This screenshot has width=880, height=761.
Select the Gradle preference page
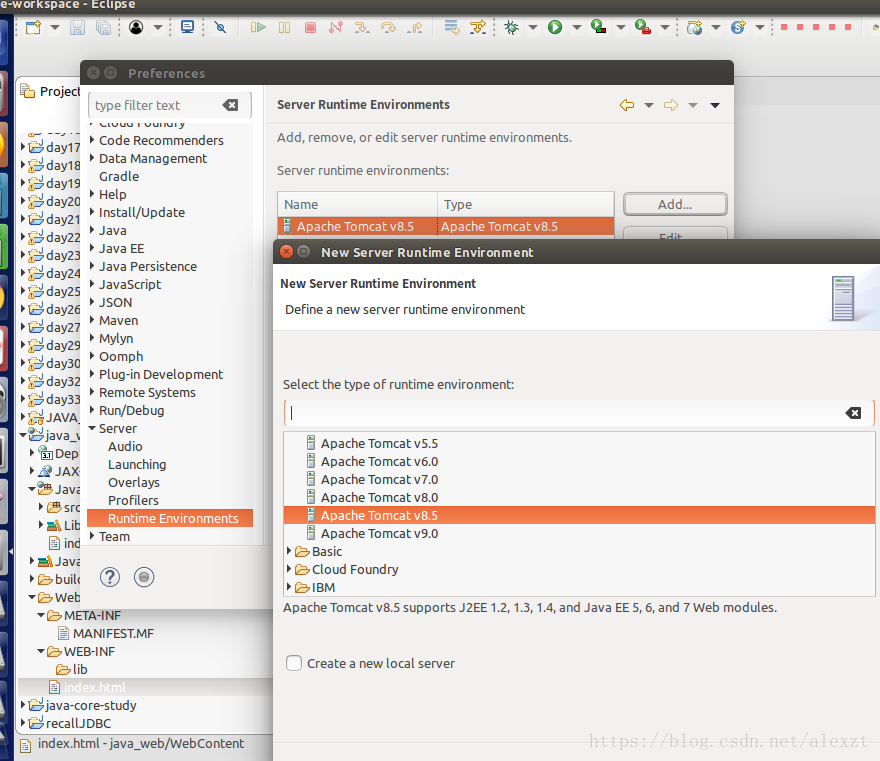click(119, 176)
